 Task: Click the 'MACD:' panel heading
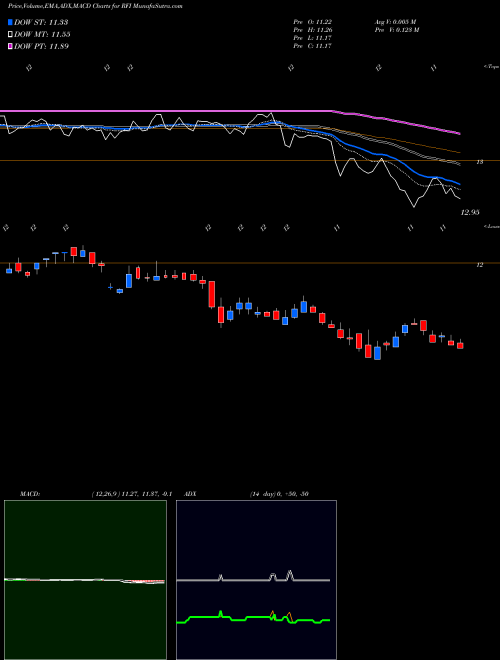click(x=30, y=494)
